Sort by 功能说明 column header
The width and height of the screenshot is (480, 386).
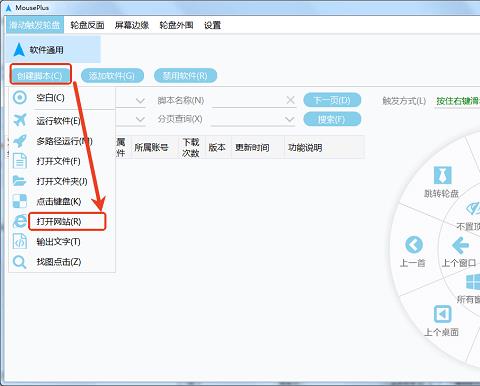pos(324,147)
